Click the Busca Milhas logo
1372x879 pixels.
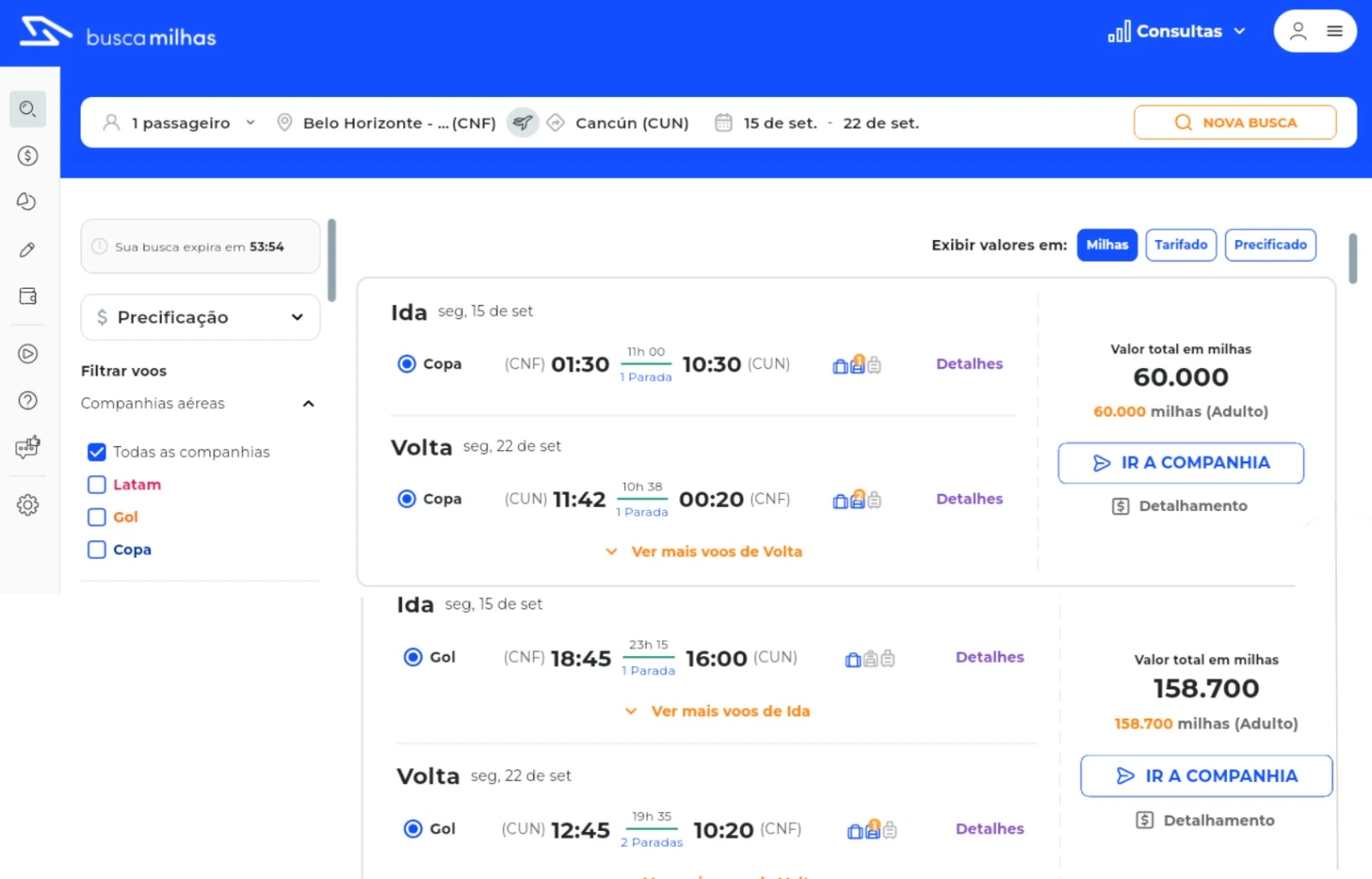[x=117, y=32]
